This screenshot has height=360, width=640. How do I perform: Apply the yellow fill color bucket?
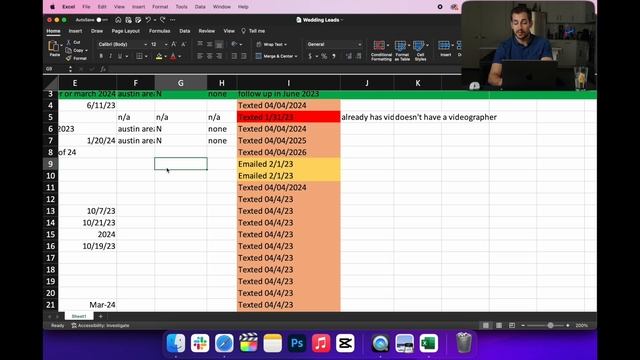pos(159,56)
